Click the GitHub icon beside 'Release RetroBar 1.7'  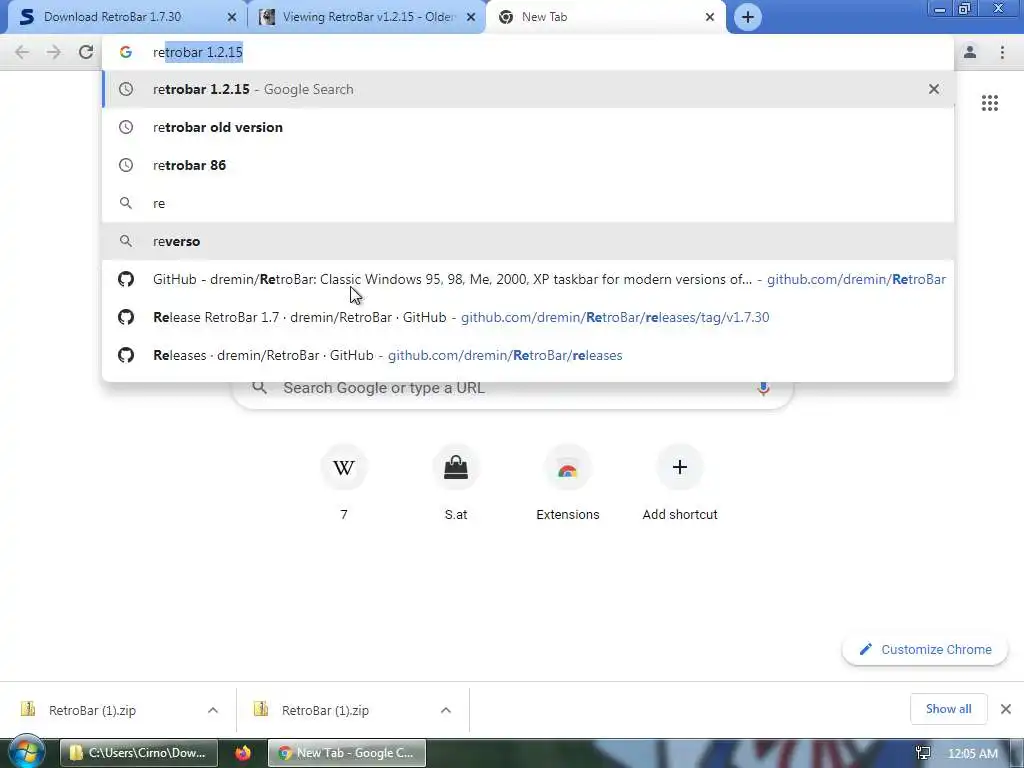click(126, 317)
